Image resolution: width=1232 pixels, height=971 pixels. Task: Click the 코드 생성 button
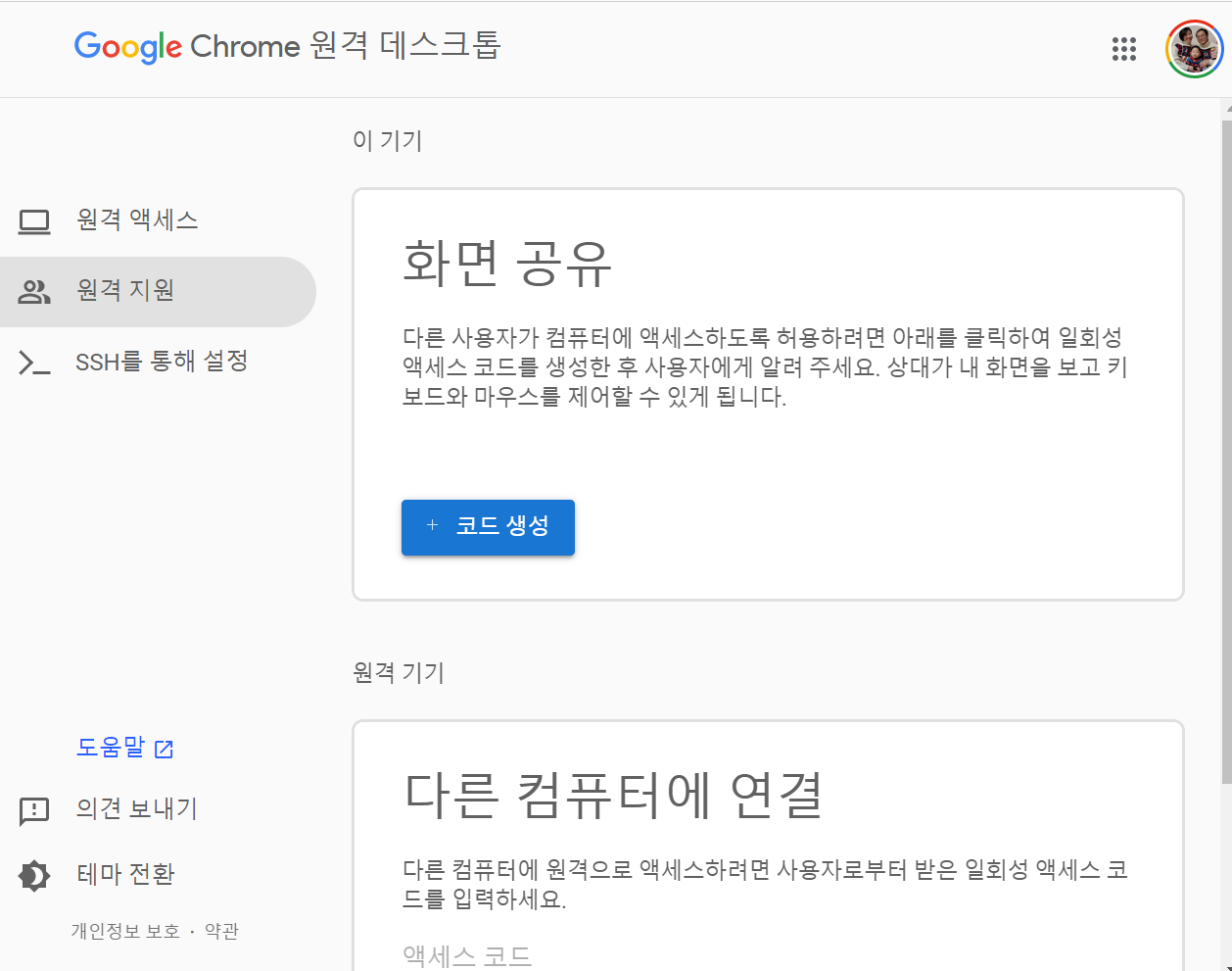click(x=488, y=527)
